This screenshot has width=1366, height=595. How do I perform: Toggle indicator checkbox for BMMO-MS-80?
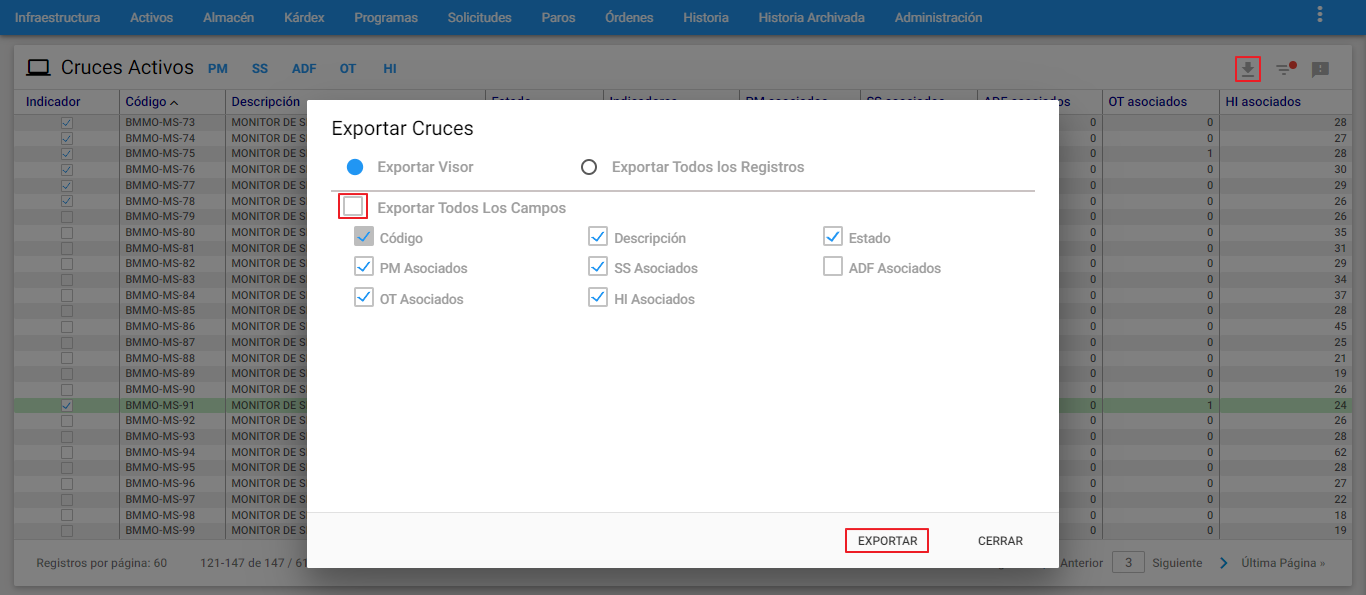coord(67,232)
